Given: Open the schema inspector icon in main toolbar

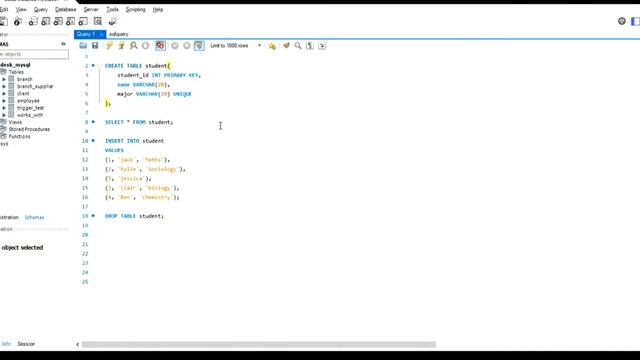Looking at the screenshot, I should pos(18,22).
